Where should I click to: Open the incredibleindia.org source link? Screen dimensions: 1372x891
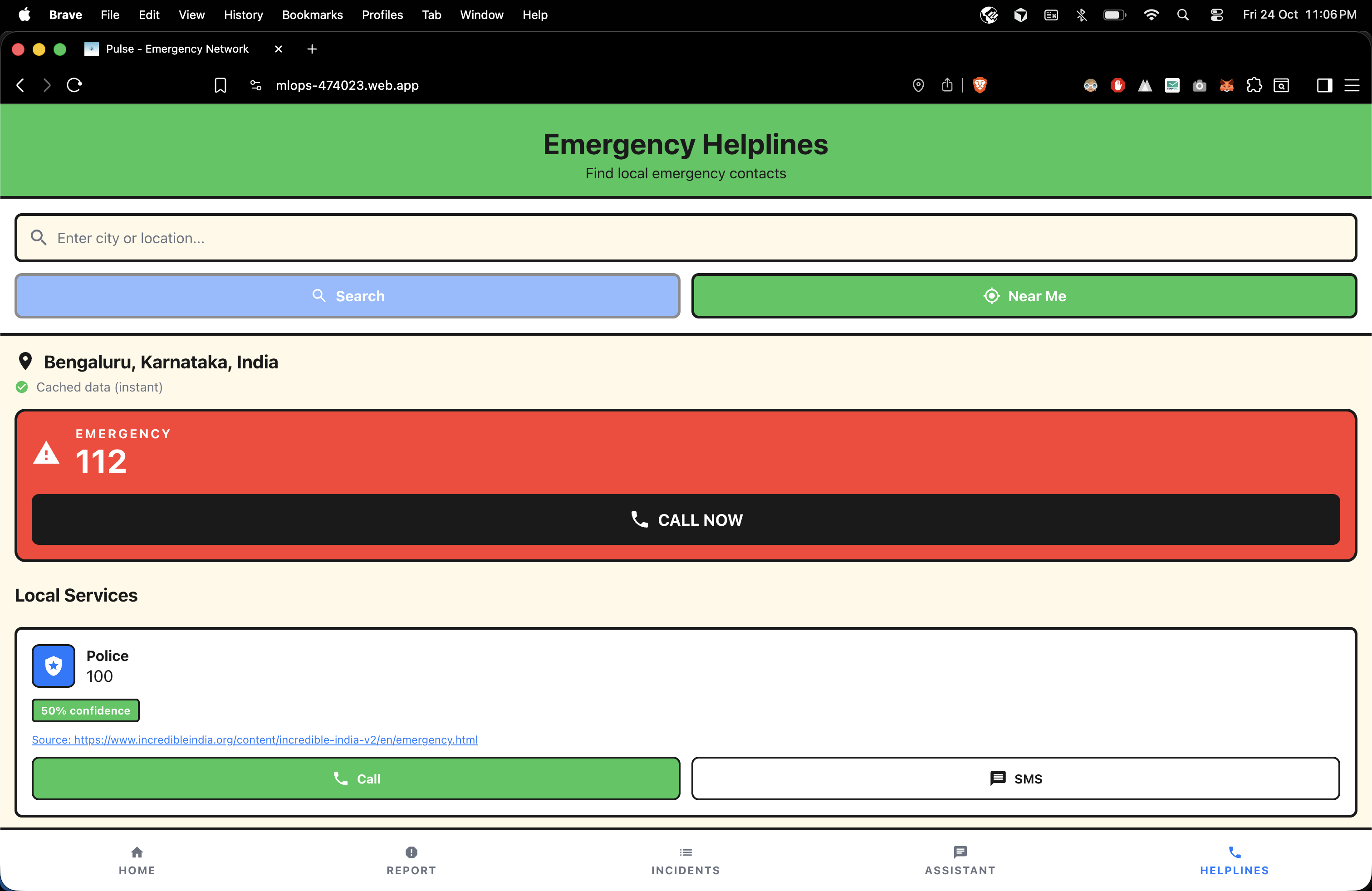255,739
